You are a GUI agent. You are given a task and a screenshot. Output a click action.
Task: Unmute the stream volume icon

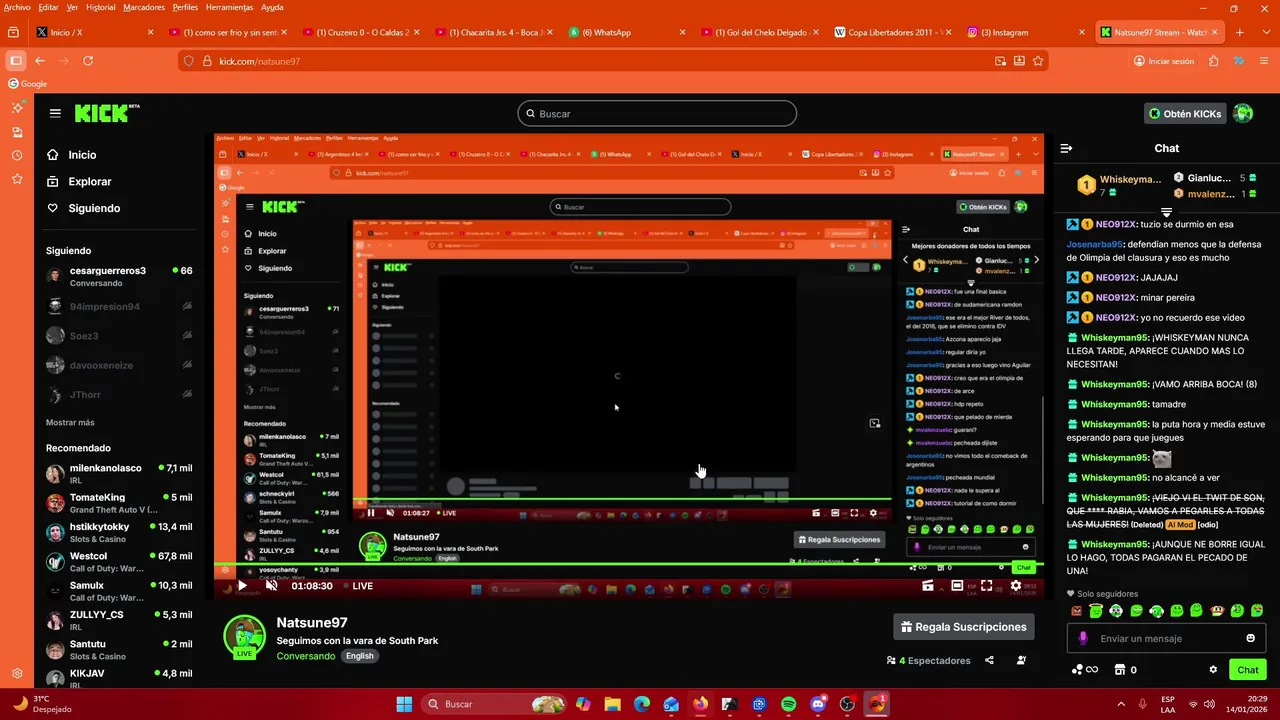click(271, 586)
